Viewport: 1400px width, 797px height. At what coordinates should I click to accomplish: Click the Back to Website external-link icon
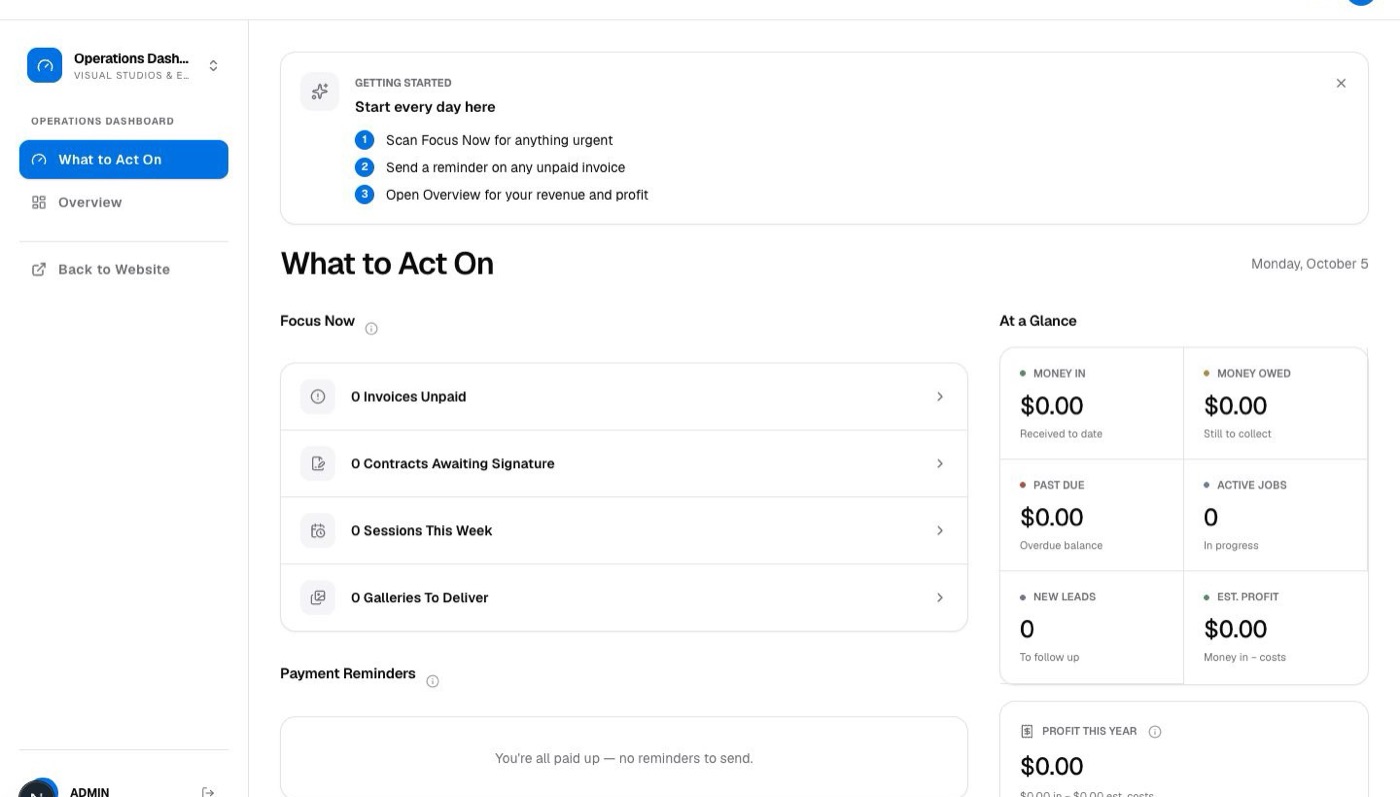pos(39,269)
